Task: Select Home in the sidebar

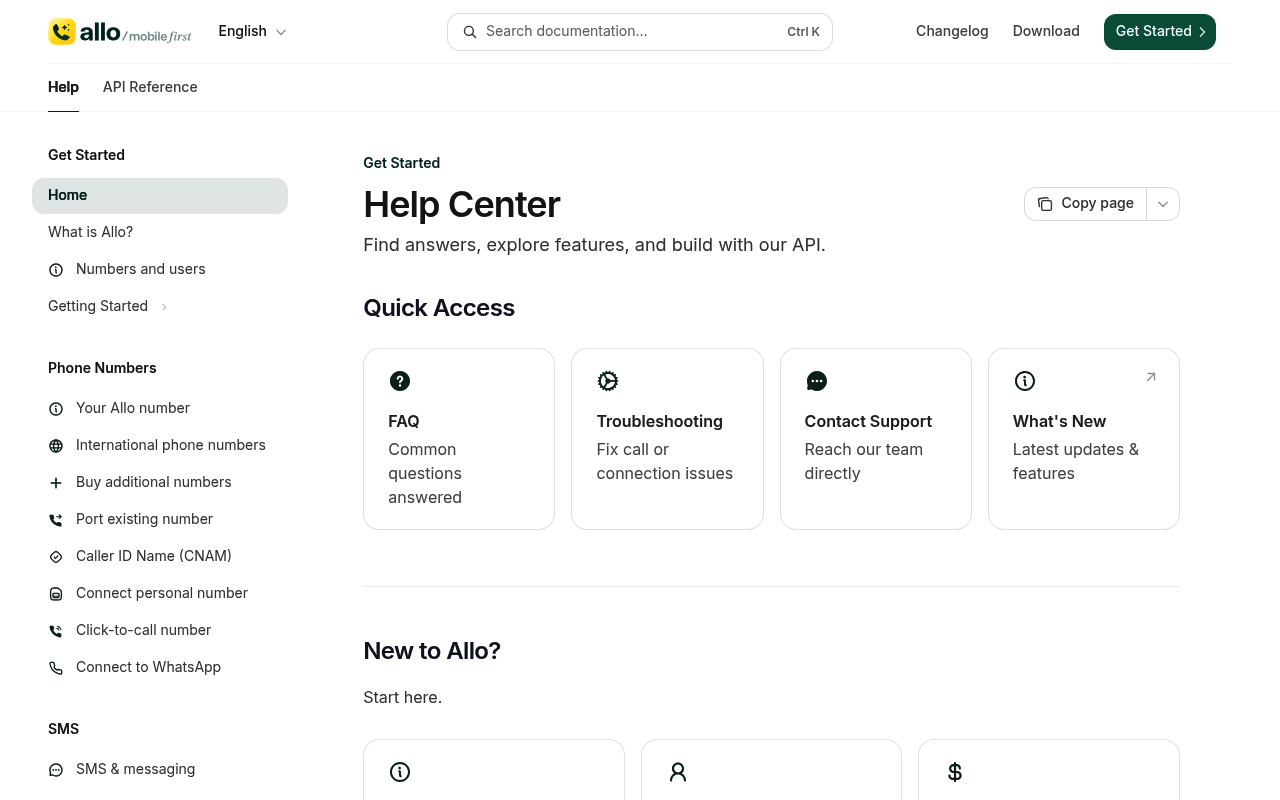Action: pyautogui.click(x=160, y=196)
